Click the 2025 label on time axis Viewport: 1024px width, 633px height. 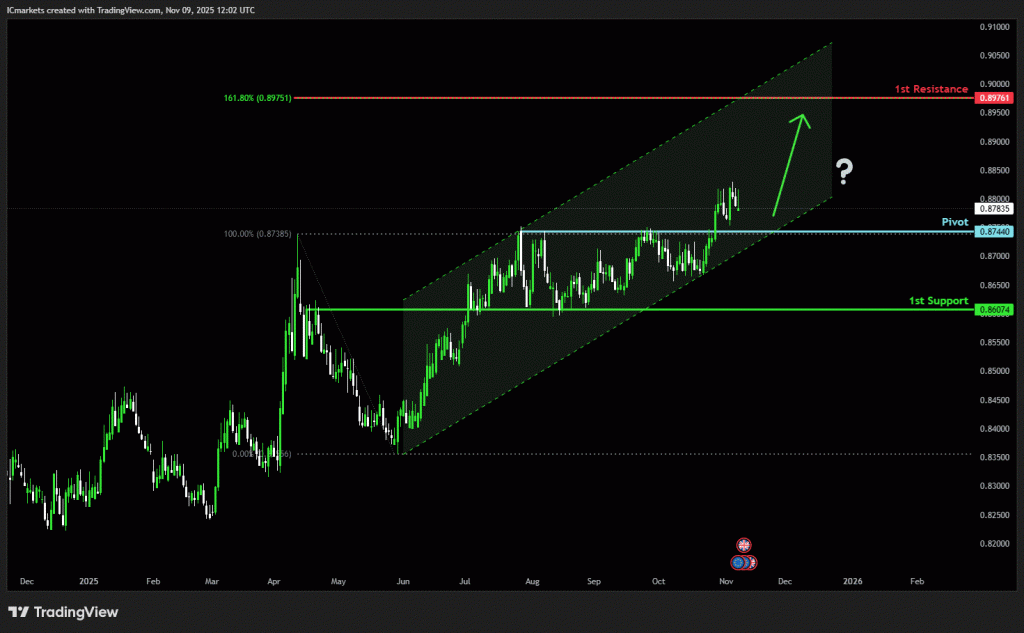tap(89, 580)
